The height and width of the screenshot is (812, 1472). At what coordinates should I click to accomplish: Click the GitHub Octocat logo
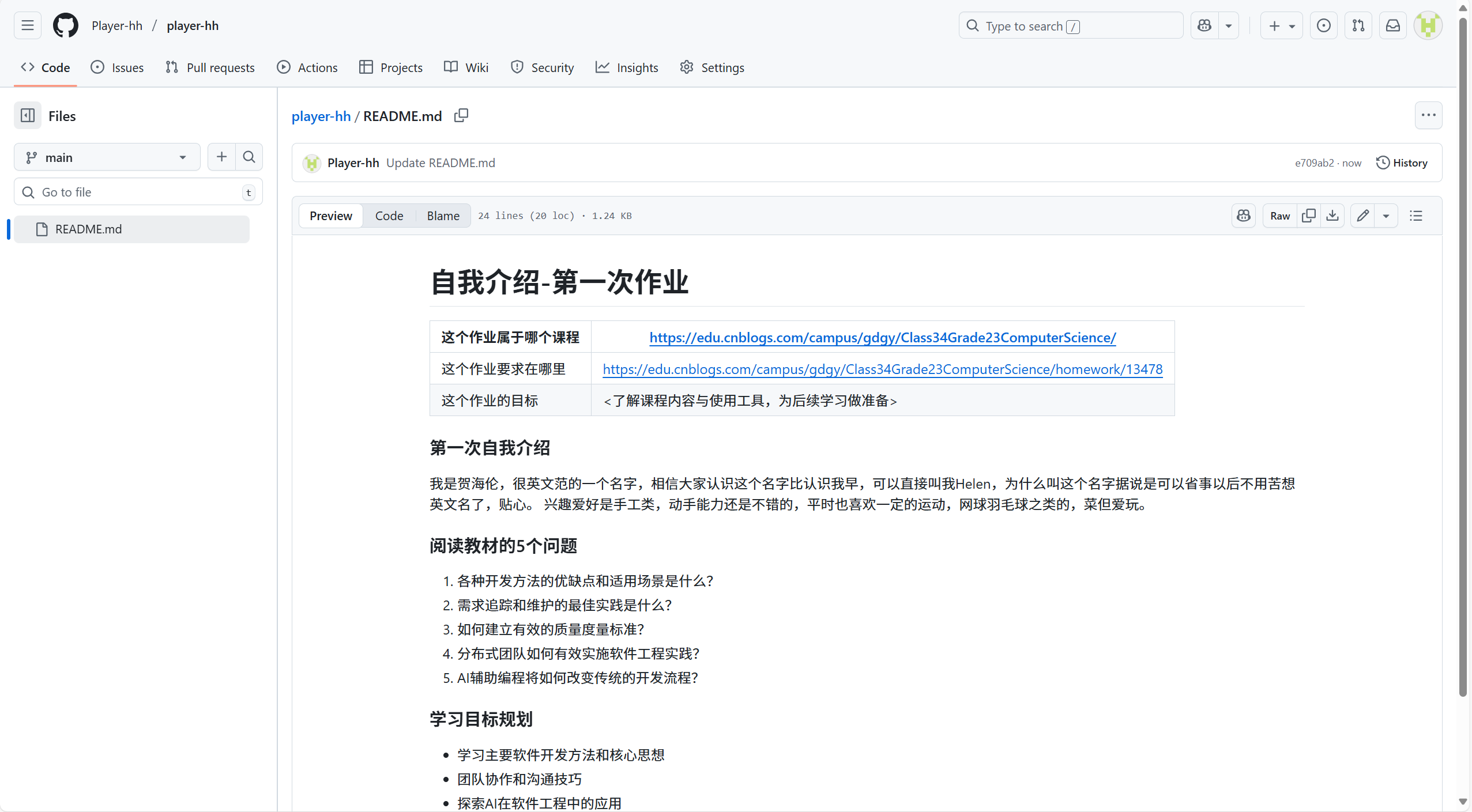66,26
